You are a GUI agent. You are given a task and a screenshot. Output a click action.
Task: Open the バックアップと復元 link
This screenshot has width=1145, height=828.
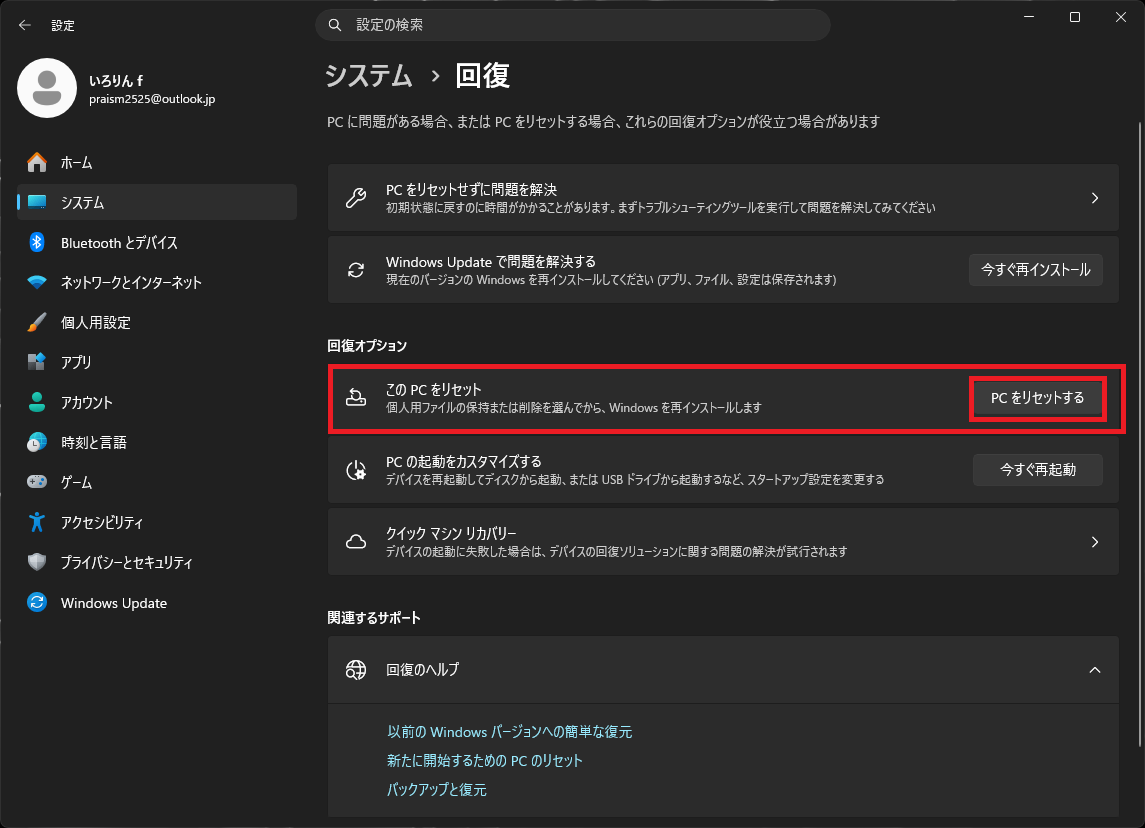pyautogui.click(x=437, y=789)
